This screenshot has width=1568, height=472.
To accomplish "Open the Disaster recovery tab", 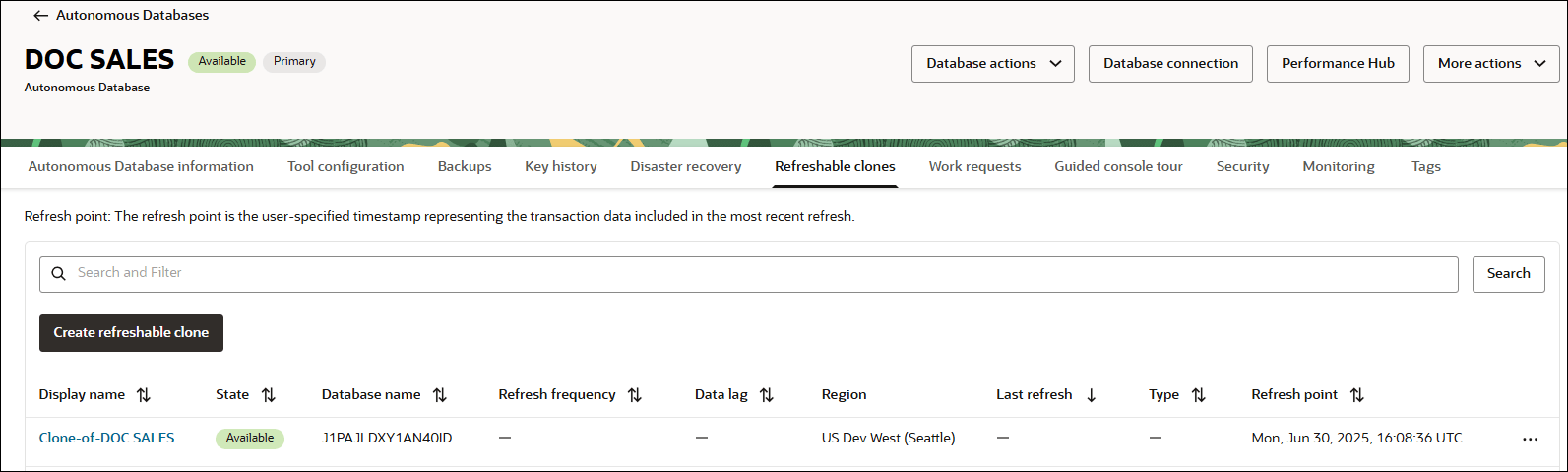I will 685,167.
